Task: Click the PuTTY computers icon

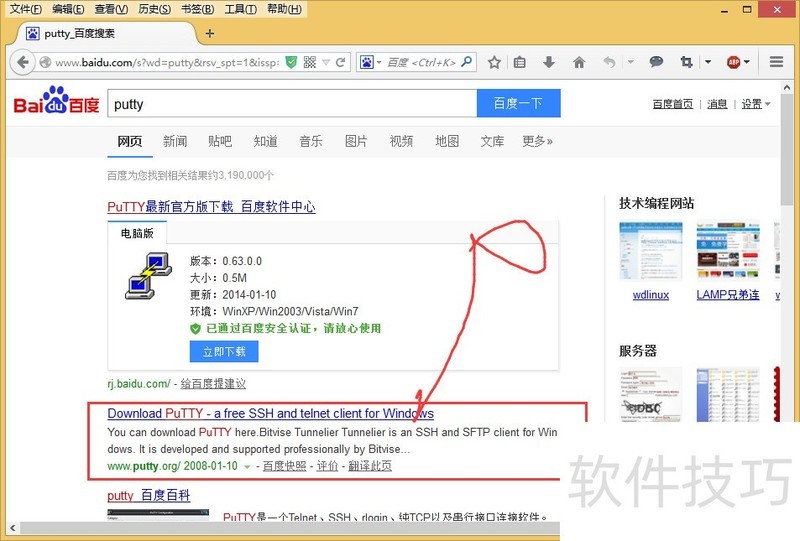Action: (x=148, y=276)
